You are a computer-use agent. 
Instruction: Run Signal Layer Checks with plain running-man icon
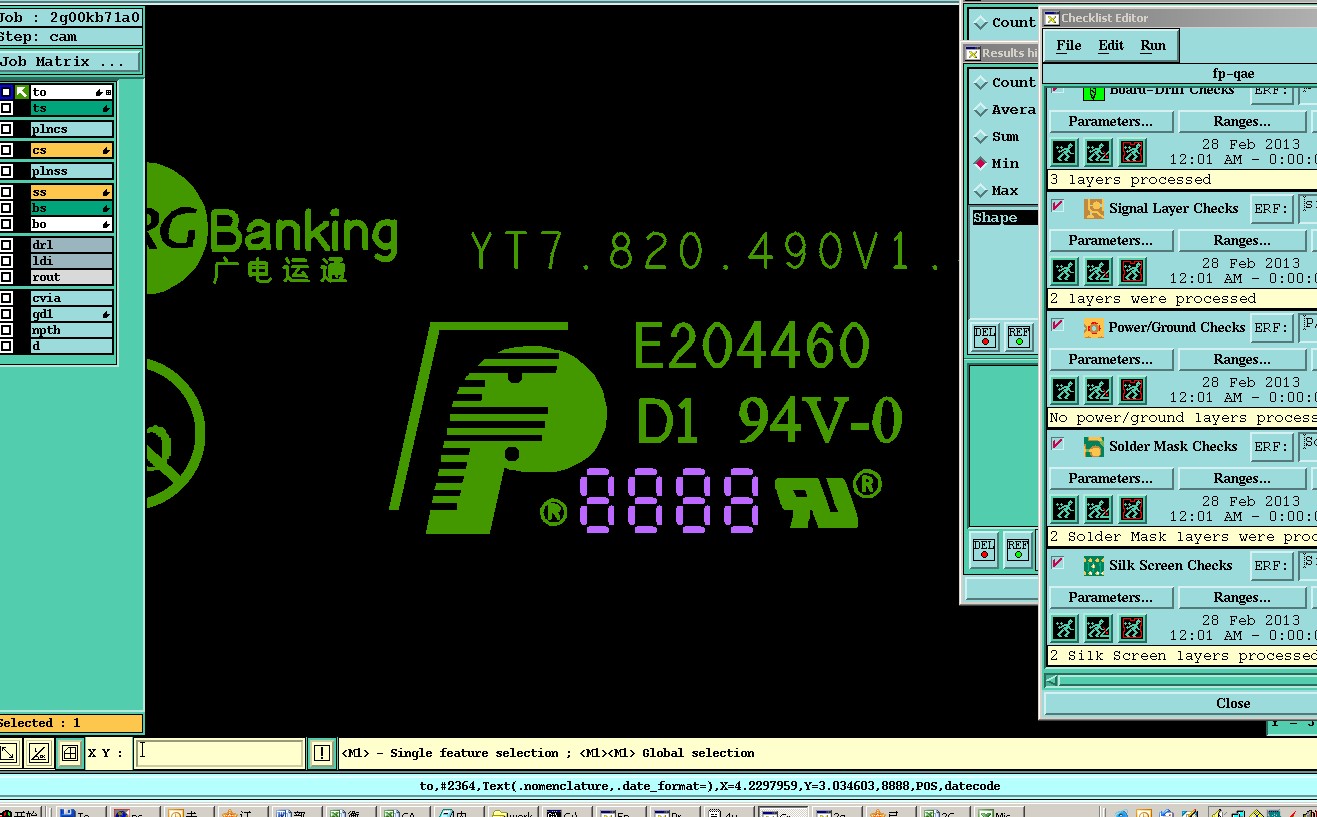click(1065, 272)
